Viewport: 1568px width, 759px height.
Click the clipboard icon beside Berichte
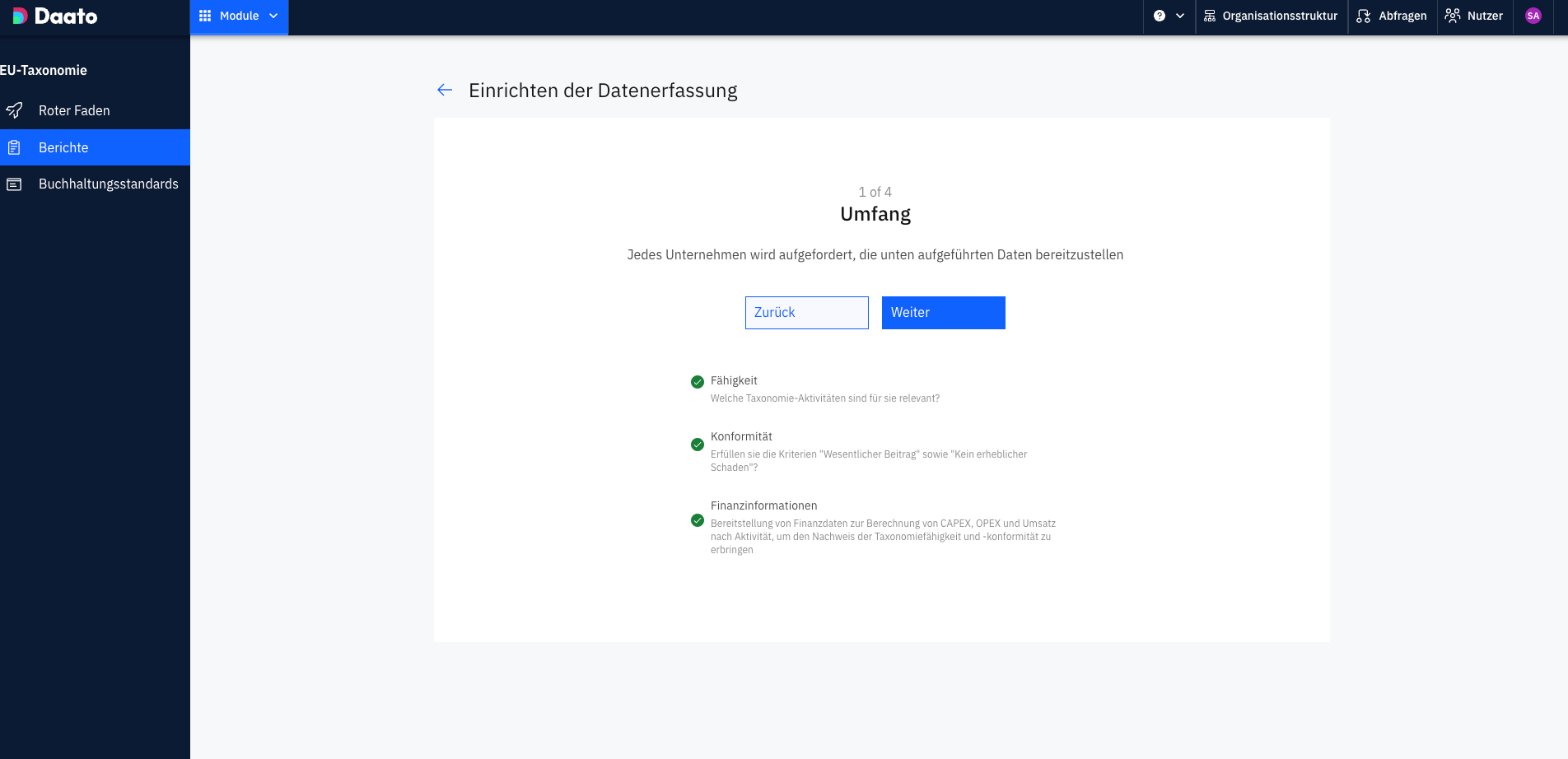14,147
